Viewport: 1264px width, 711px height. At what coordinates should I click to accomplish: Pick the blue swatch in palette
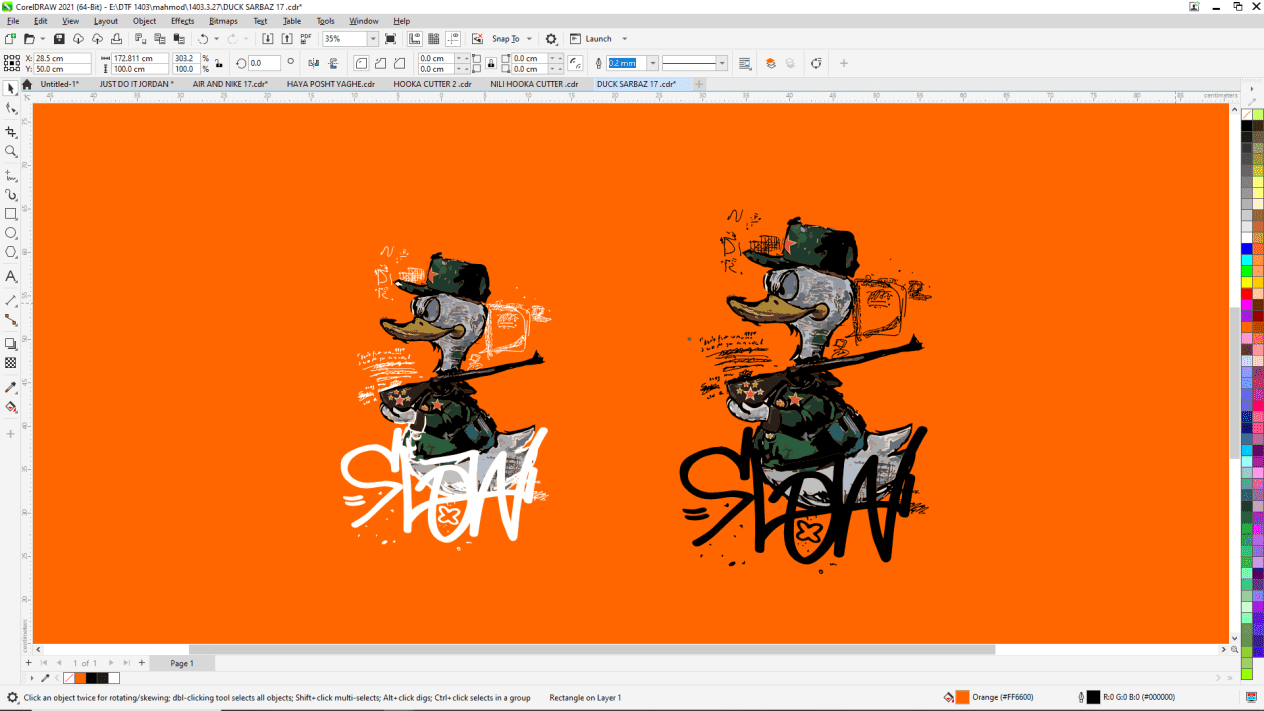tap(1246, 249)
